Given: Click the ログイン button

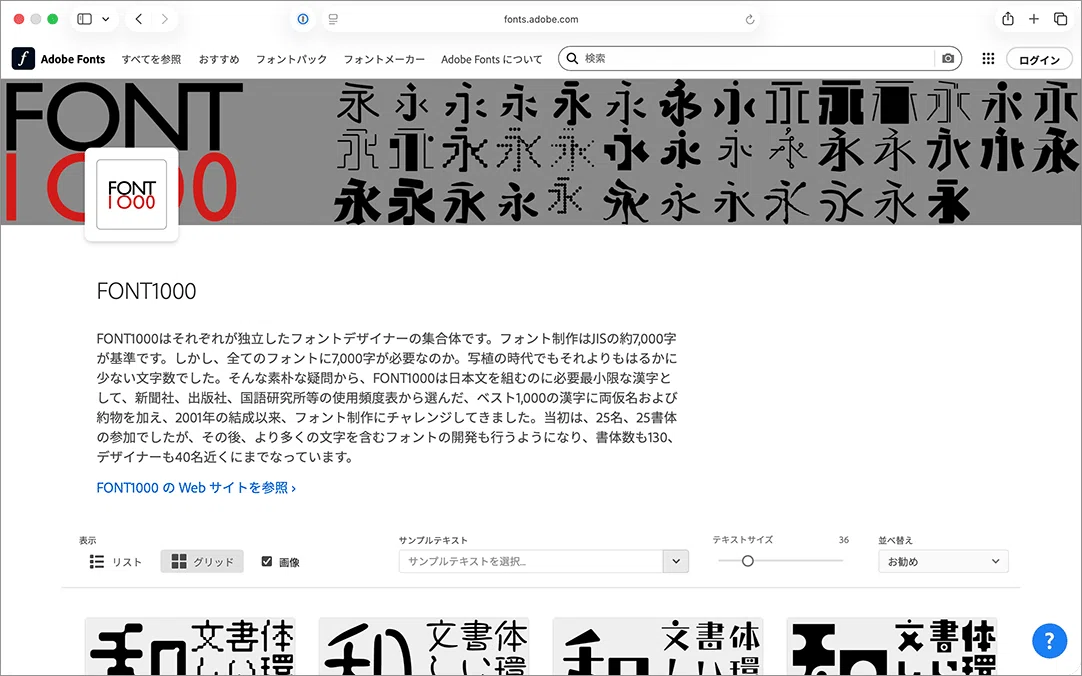Looking at the screenshot, I should 1039,59.
